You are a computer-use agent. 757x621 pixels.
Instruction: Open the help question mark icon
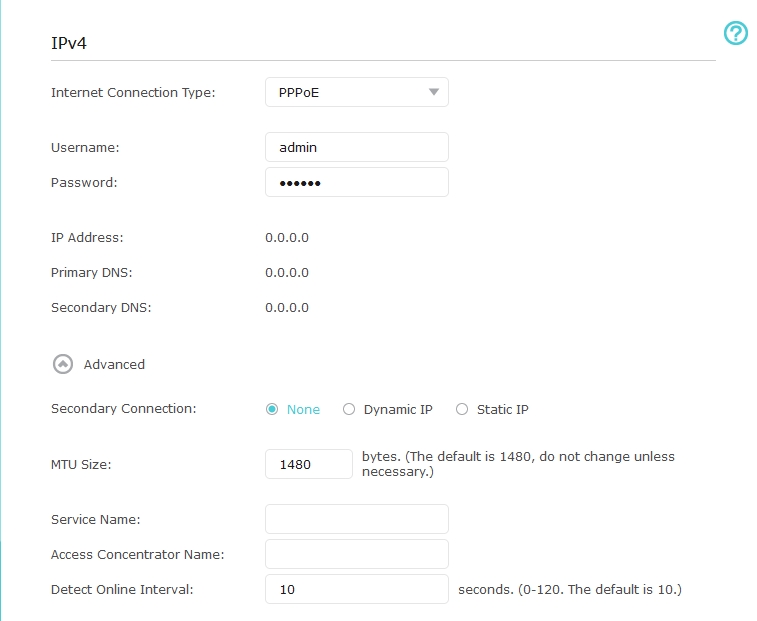point(735,34)
